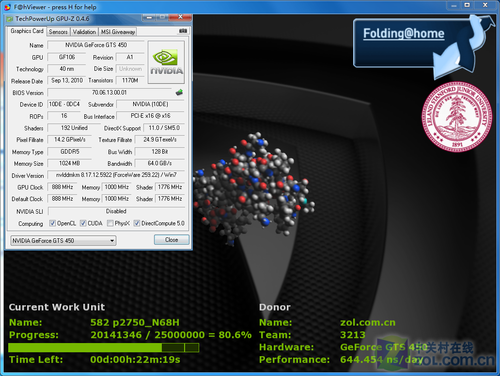Click the NVIDIA SLI Disabled field
500x376 pixels.
coord(116,211)
